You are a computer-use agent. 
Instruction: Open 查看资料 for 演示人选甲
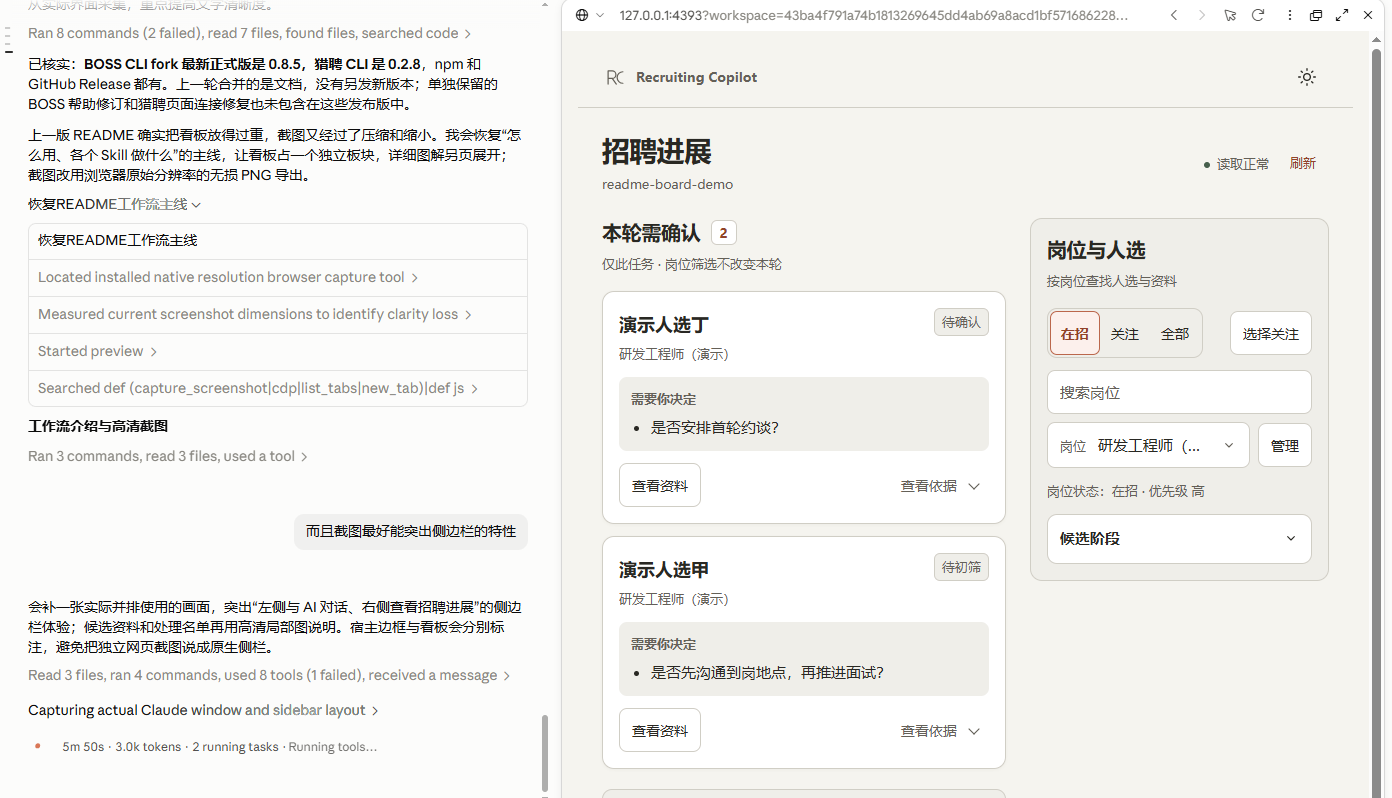click(x=660, y=730)
